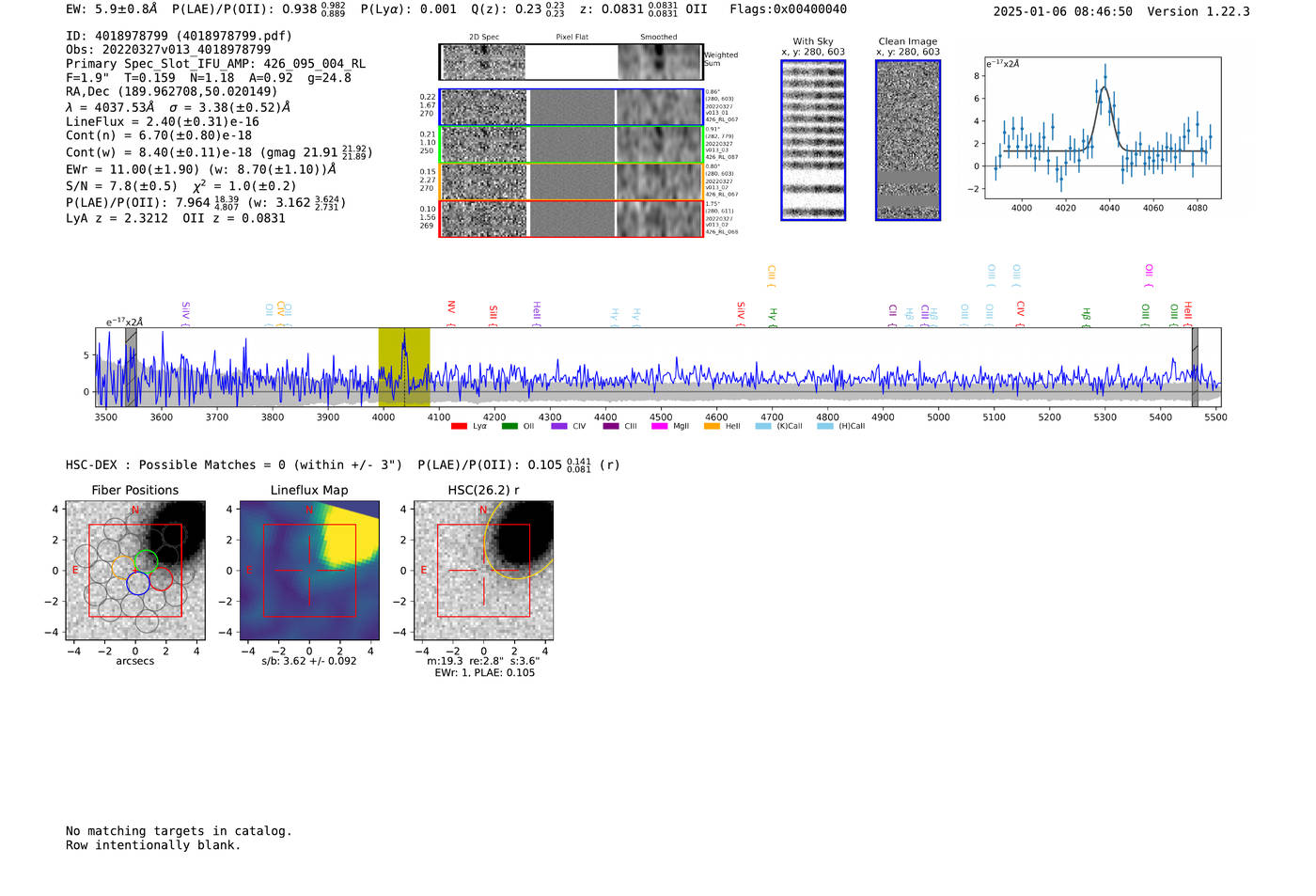Select the purple CIV legend swatch
The height and width of the screenshot is (896, 1316).
click(559, 426)
